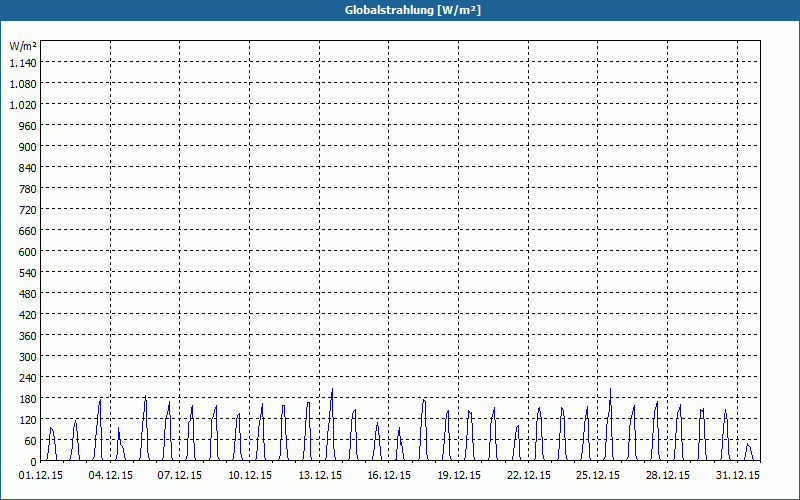Click the 840 y-axis label
Screen dimensions: 800x500
[x=28, y=168]
